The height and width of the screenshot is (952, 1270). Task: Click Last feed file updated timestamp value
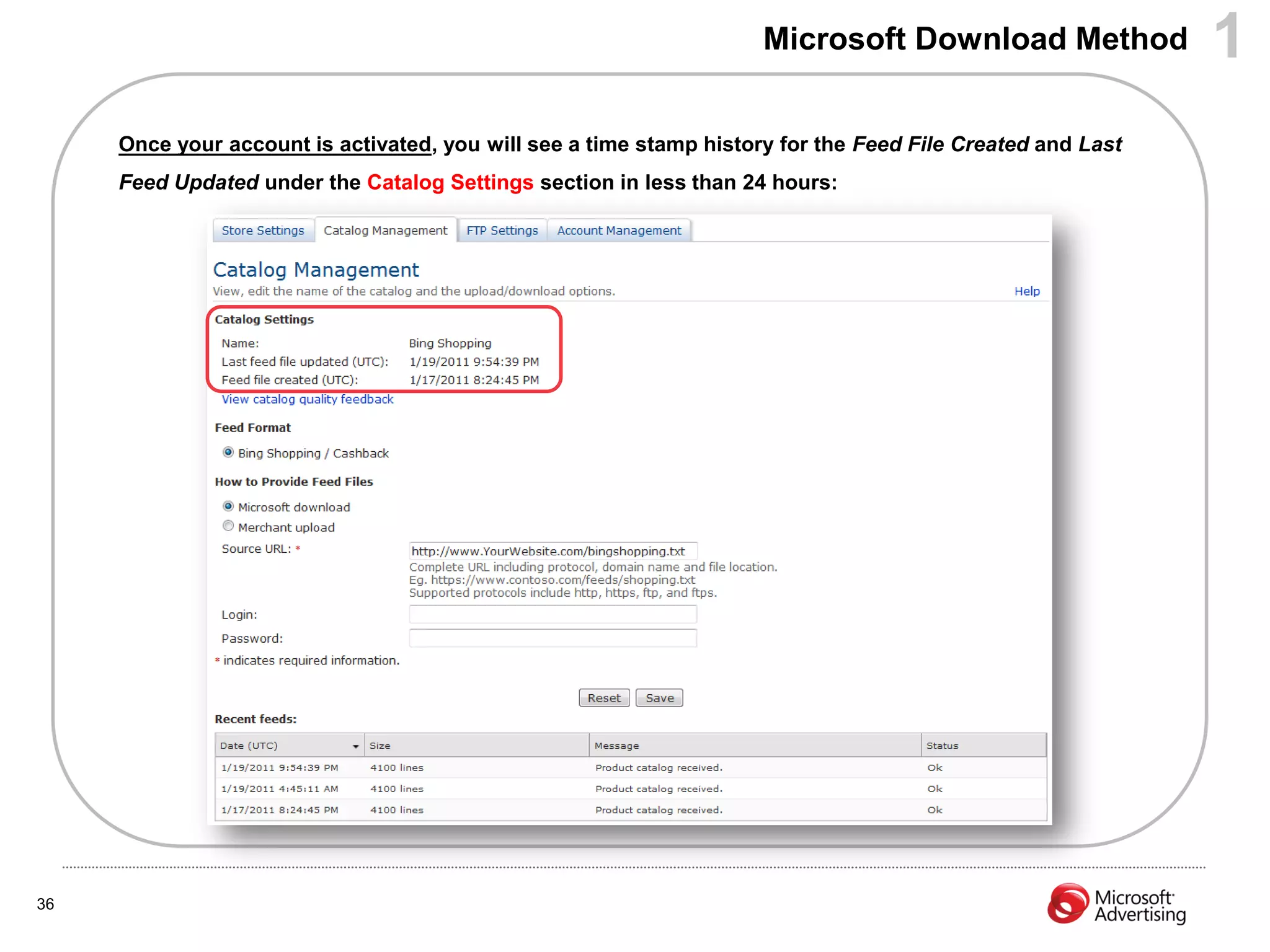(474, 362)
